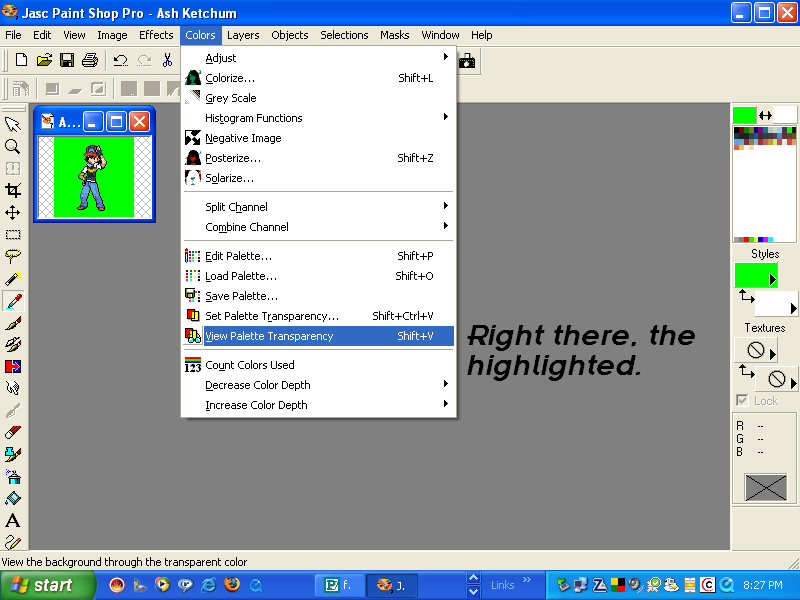Open the foreground style flyout arrow
The width and height of the screenshot is (800, 600).
pos(772,279)
